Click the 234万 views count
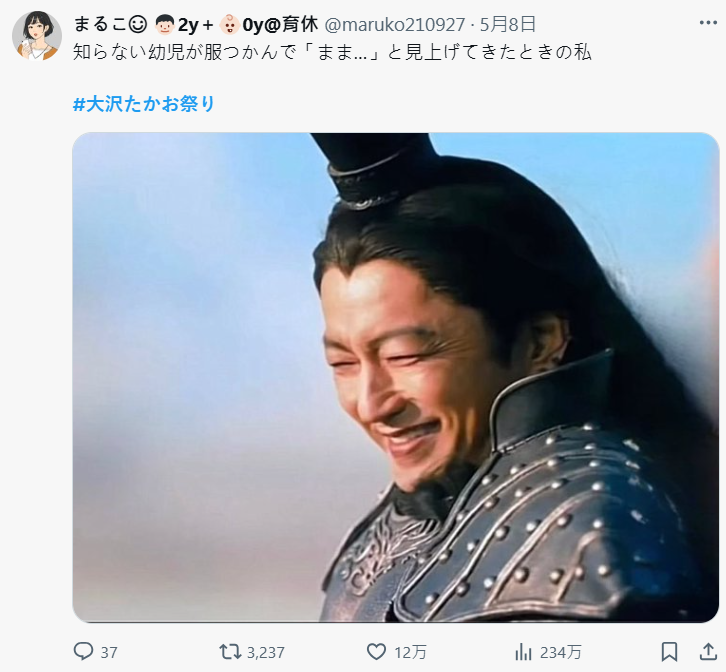 coord(561,652)
